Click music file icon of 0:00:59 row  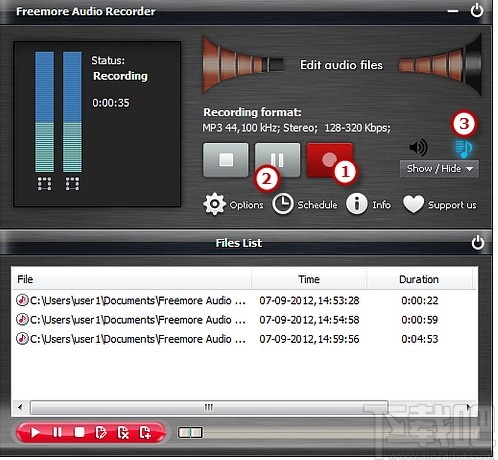point(22,320)
